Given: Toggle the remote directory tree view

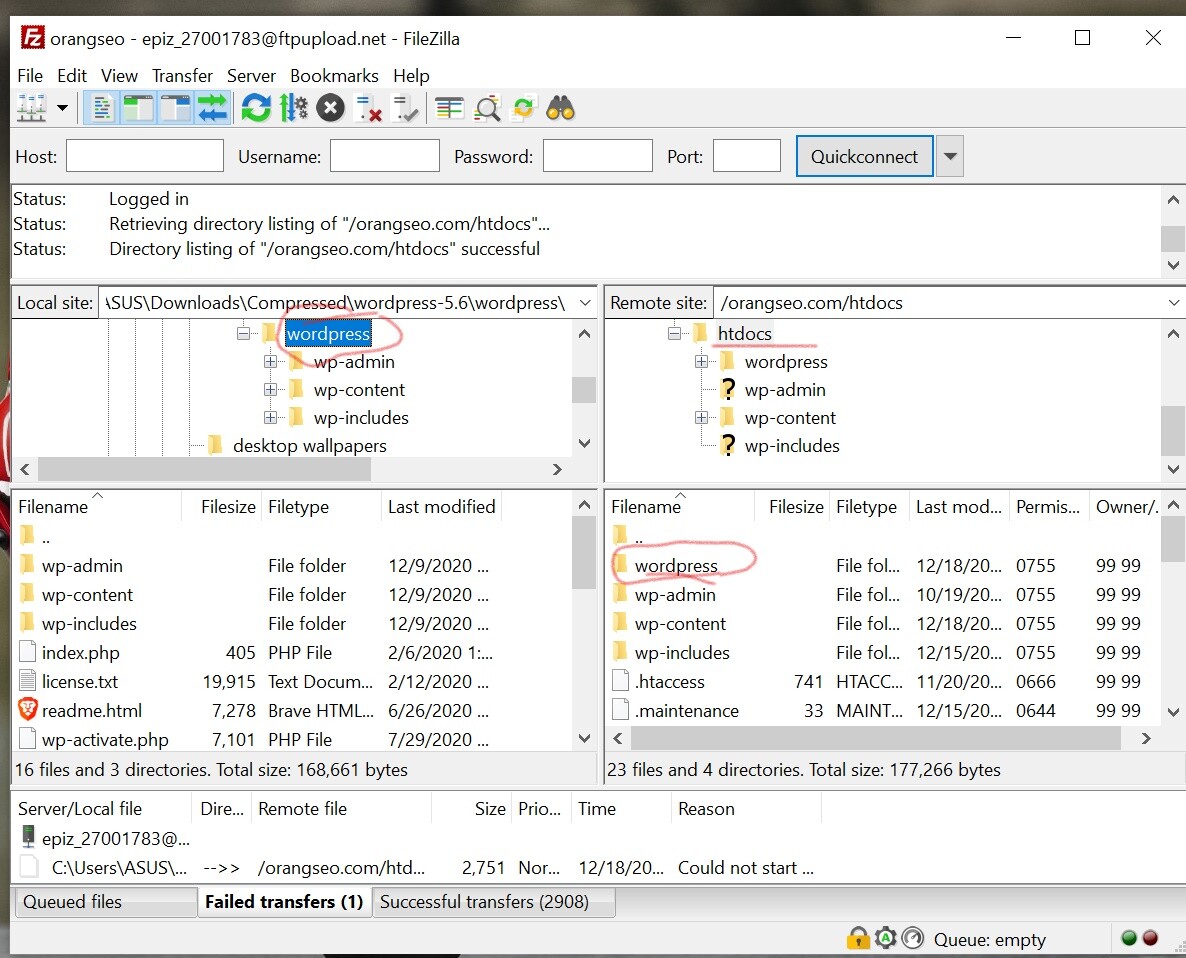Looking at the screenshot, I should (x=175, y=108).
